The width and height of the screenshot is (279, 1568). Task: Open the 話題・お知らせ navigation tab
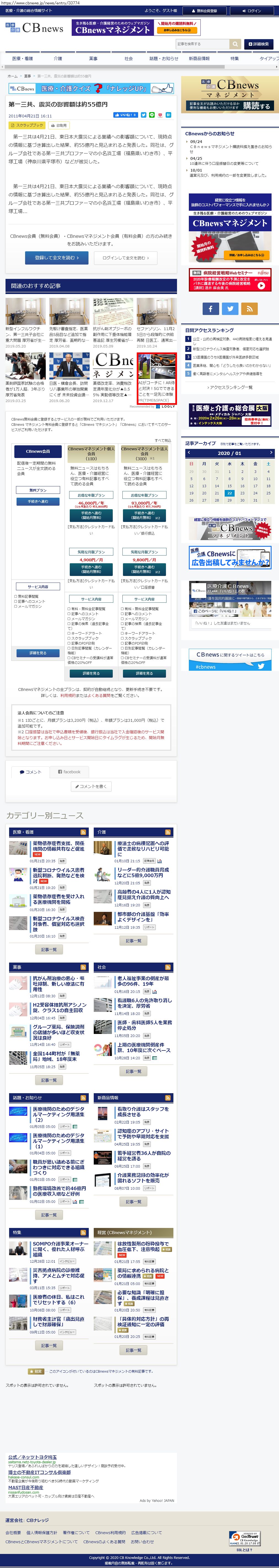pyautogui.click(x=164, y=58)
